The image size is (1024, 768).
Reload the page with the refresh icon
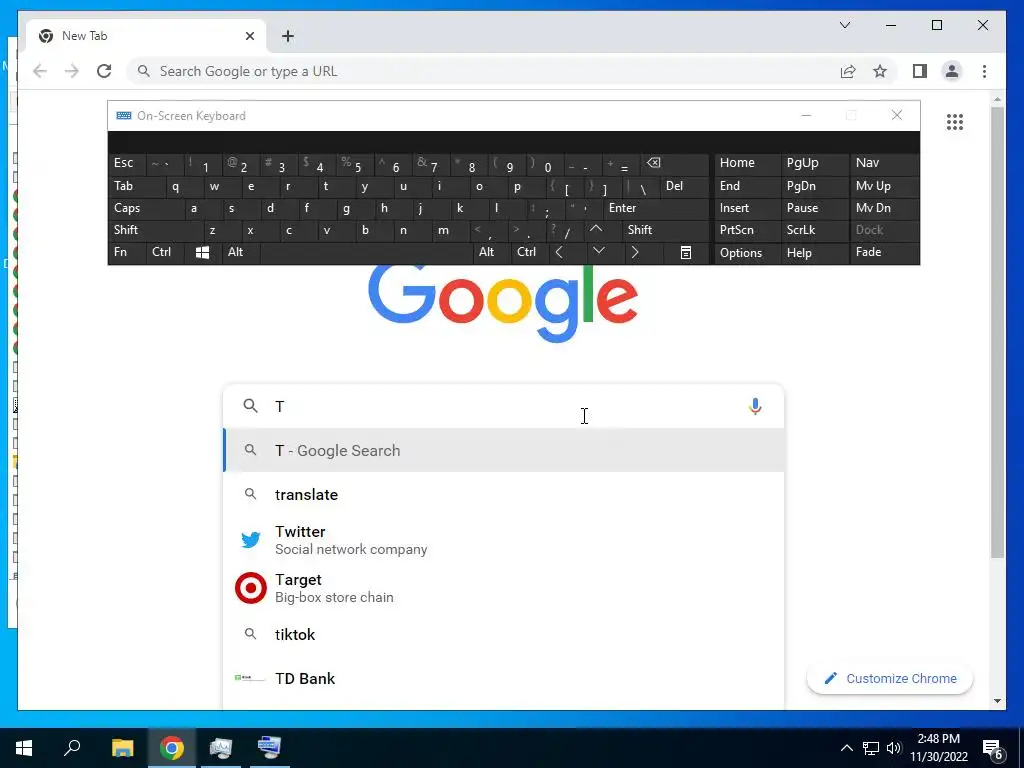tap(104, 71)
